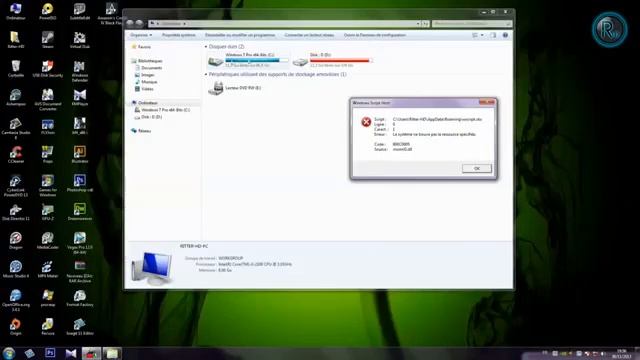
Task: Open the MediaCoder desktop shortcut
Action: 47,240
